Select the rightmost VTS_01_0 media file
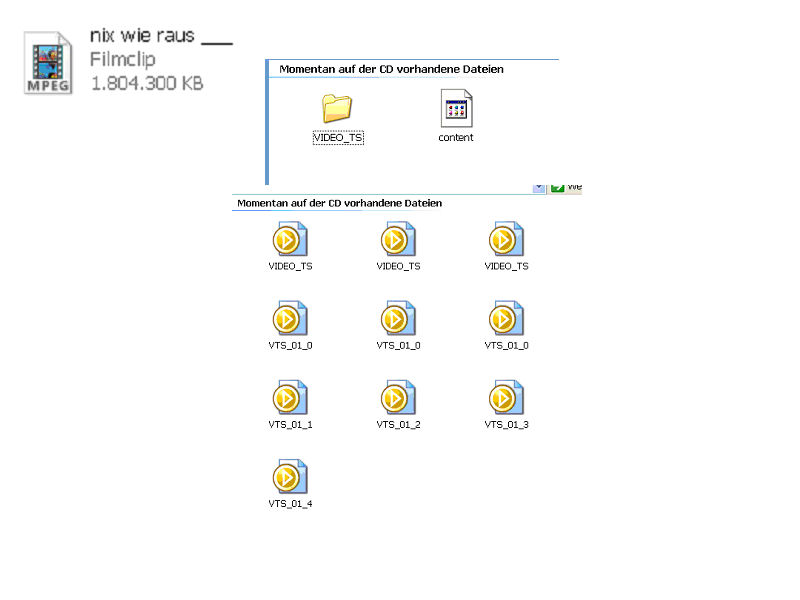Viewport: 800px width, 600px height. pyautogui.click(x=506, y=319)
